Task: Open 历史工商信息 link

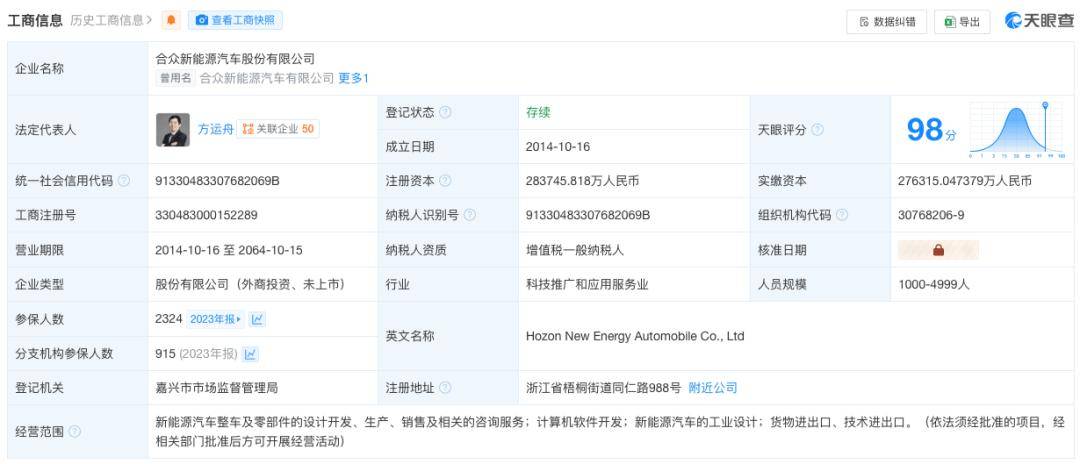Action: tap(112, 21)
